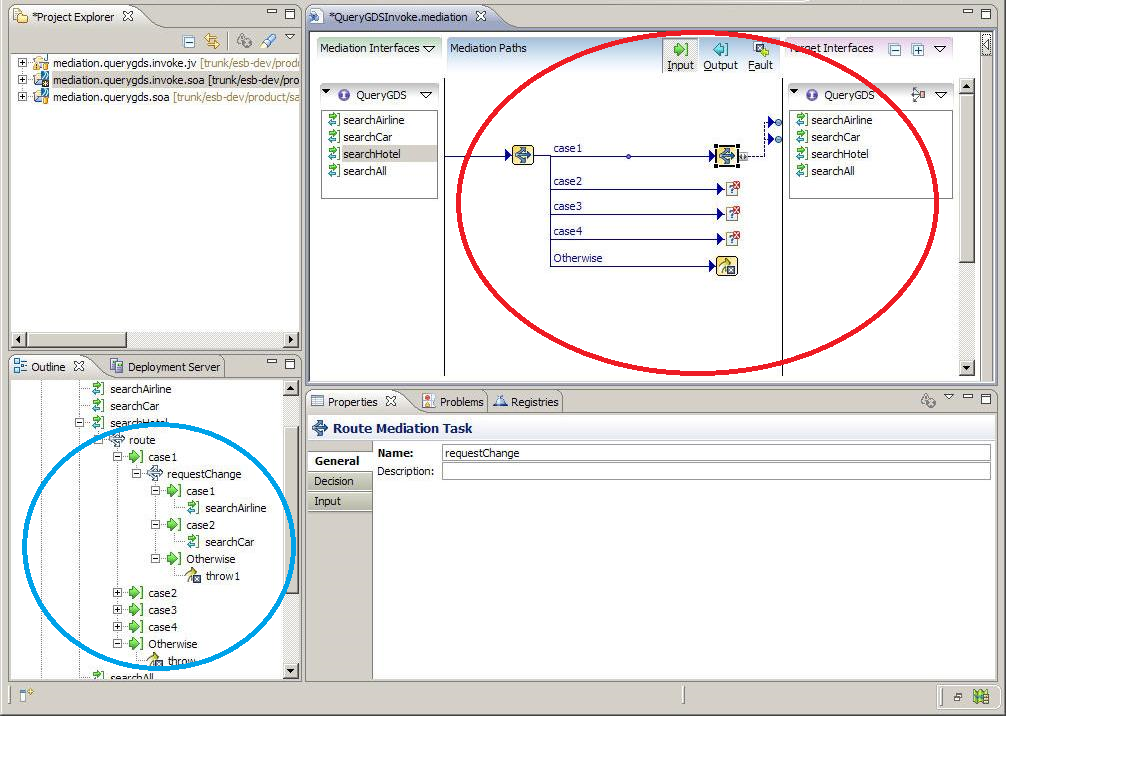Collapse all target interfaces icon
1129x782 pixels.
tap(895, 50)
